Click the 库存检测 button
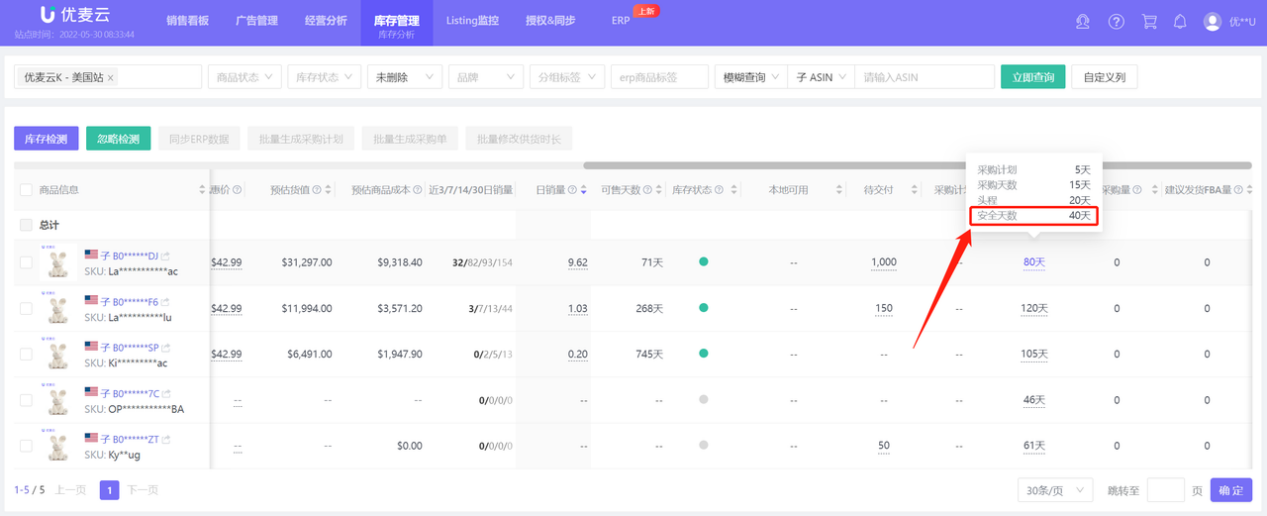Viewport: 1267px width, 516px height. point(46,139)
